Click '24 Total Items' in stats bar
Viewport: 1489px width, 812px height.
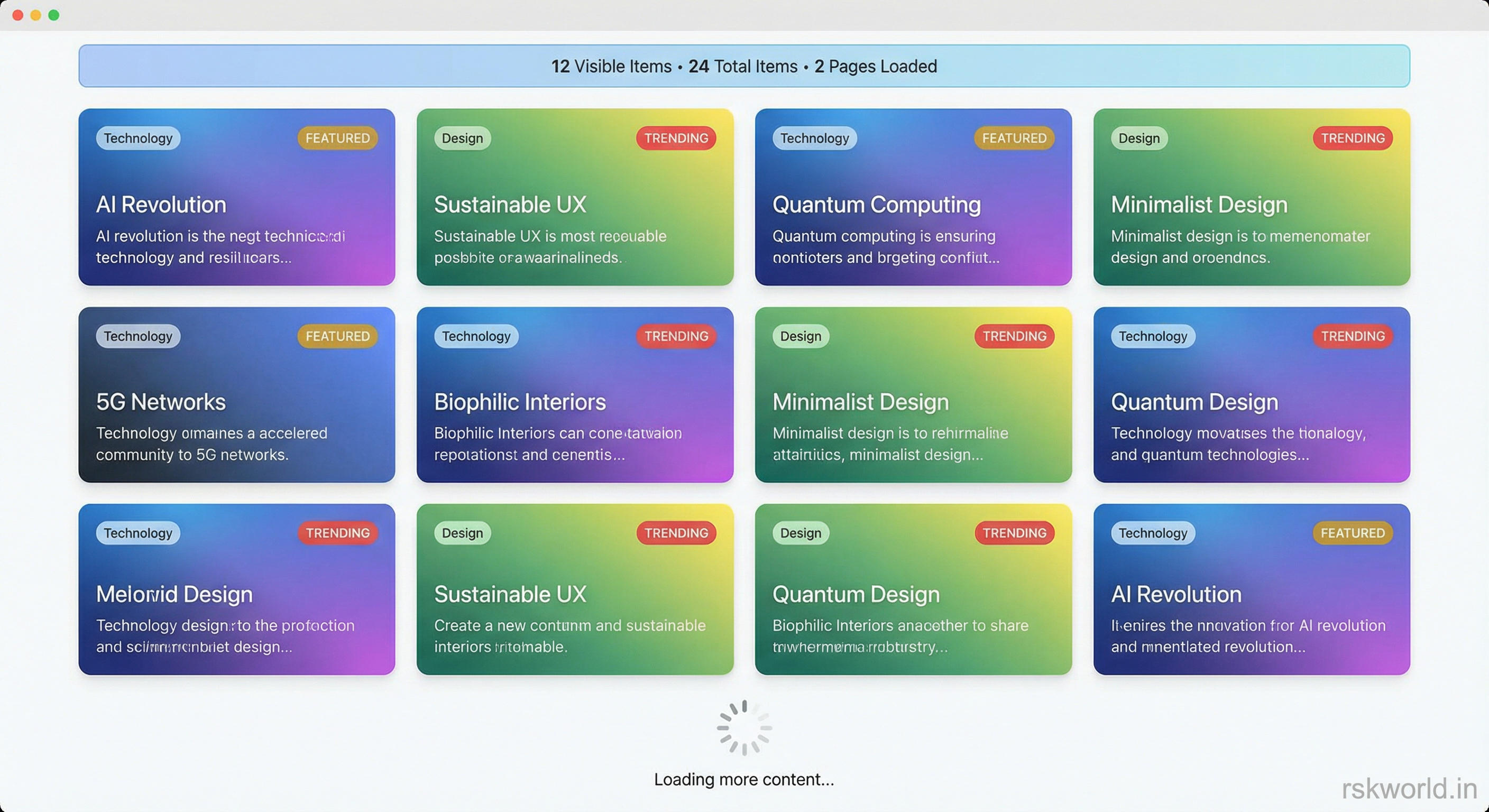[x=743, y=67]
